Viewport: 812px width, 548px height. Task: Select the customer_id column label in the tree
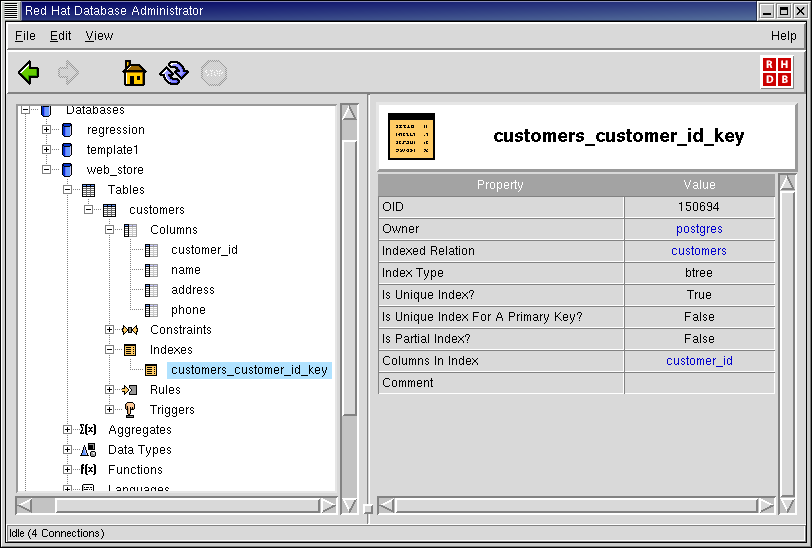point(205,250)
